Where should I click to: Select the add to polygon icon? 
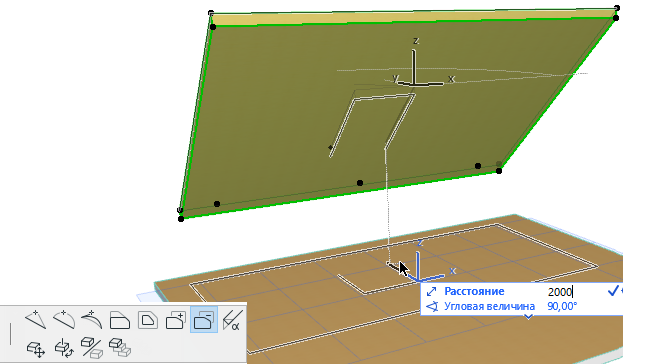[x=176, y=320]
